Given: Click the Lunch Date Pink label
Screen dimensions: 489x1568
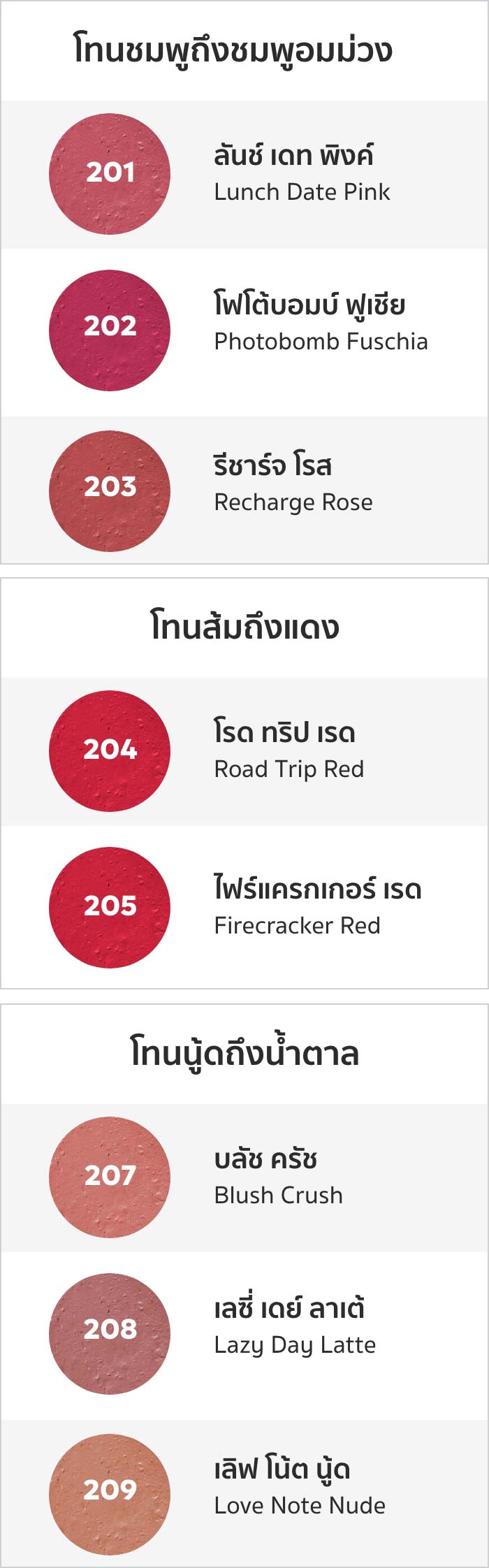Looking at the screenshot, I should (x=302, y=192).
